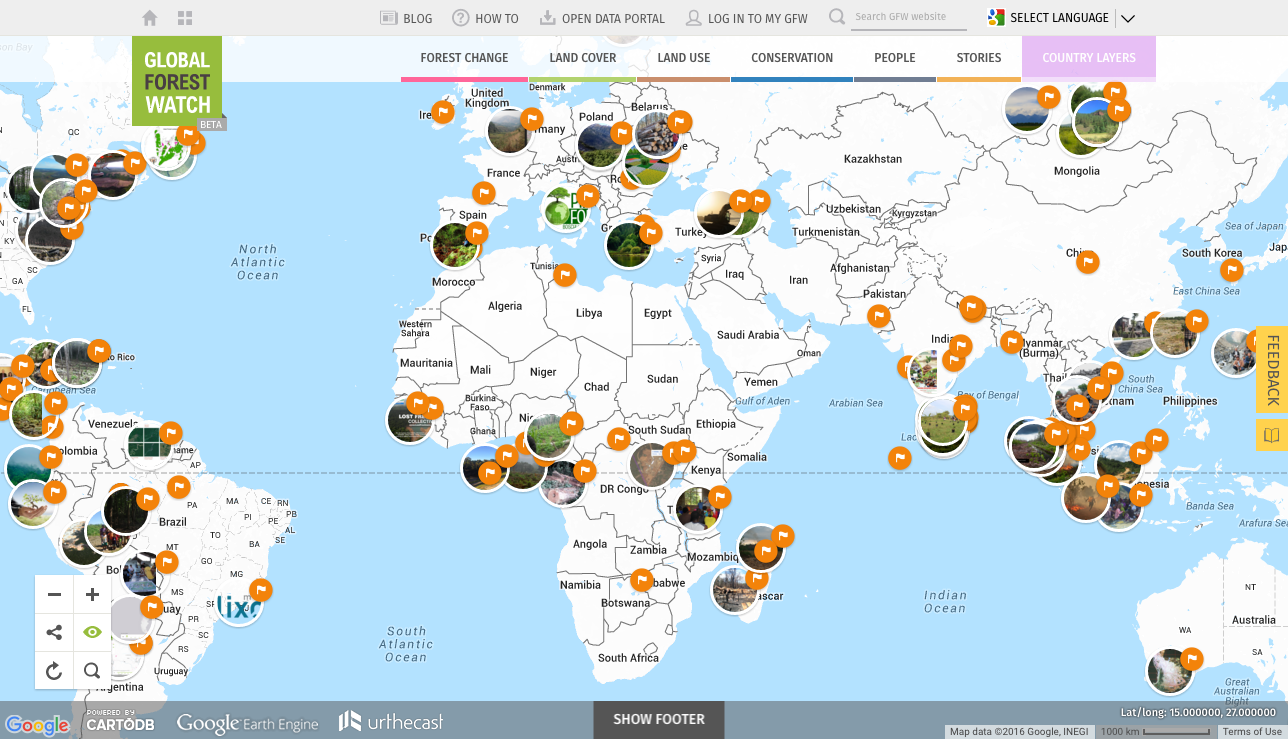Screen dimensions: 1288x739
Task: Zoom out with the minus button
Action: point(54,595)
